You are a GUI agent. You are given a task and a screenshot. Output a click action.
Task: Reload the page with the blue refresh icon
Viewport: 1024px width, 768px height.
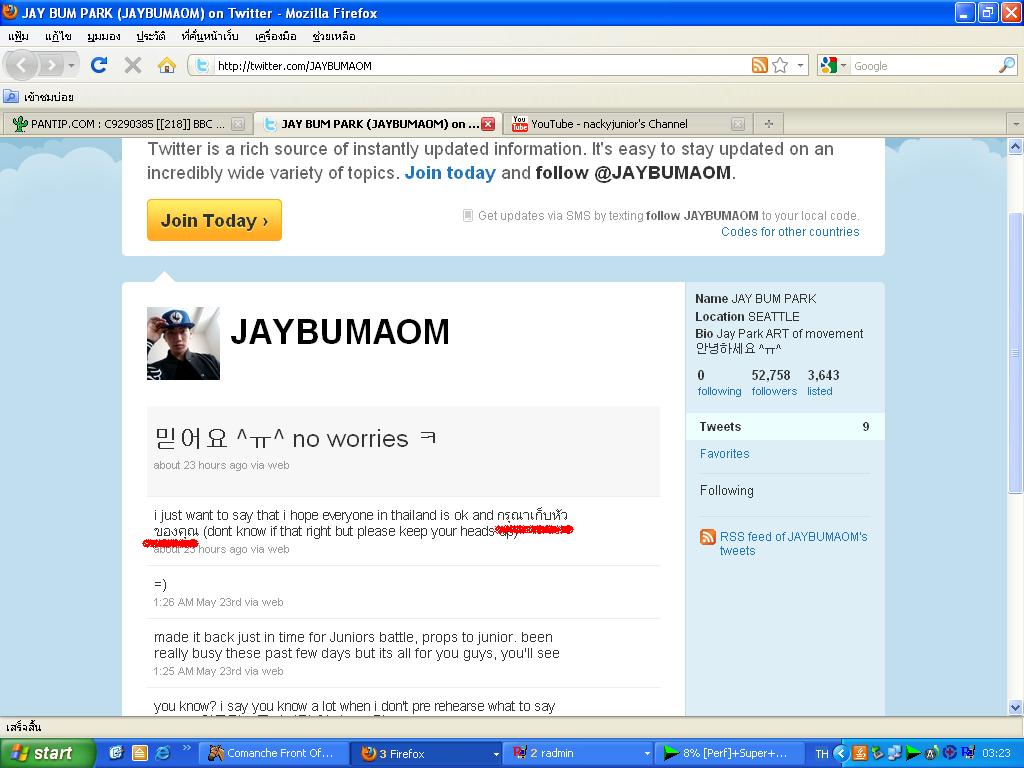(99, 65)
